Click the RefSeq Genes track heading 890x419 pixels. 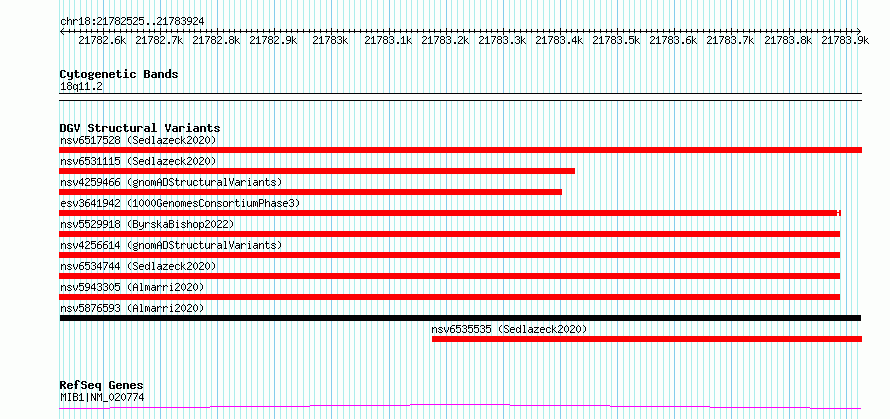[101, 386]
